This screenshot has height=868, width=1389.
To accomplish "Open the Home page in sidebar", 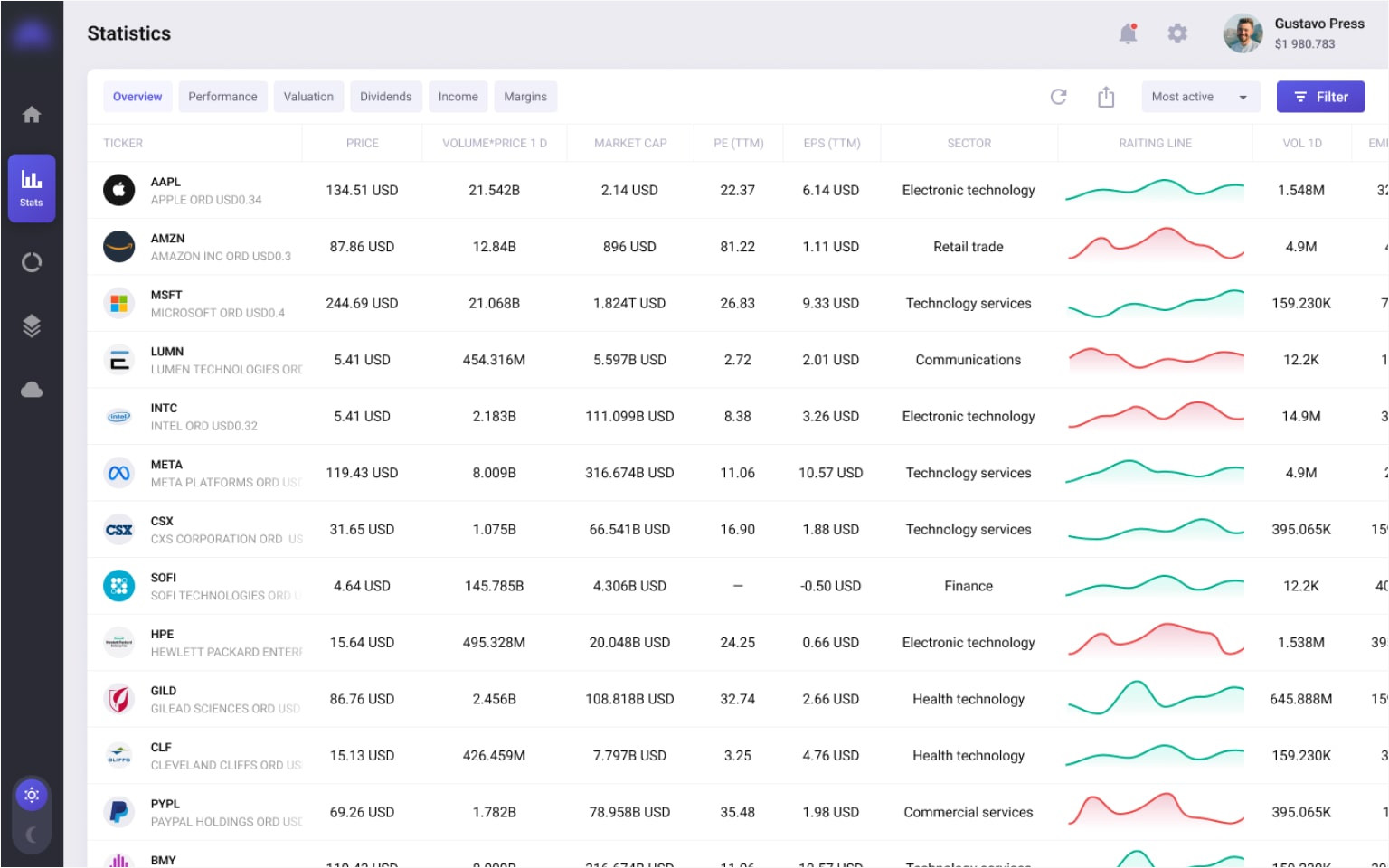I will [x=32, y=115].
